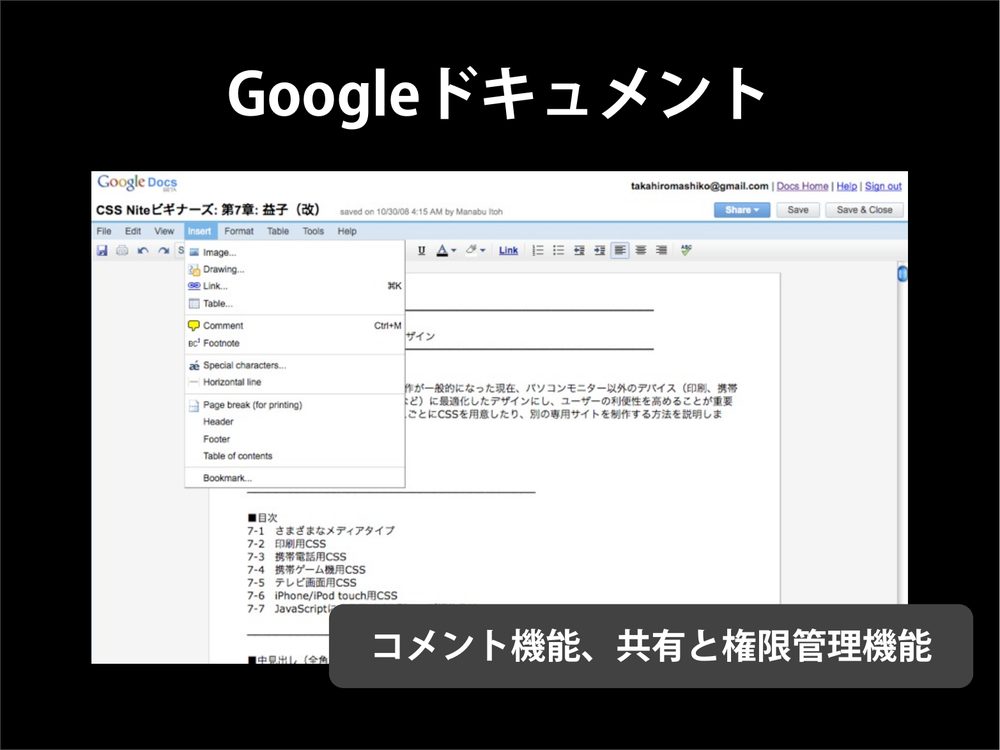Decrease indent using toolbar icon
The height and width of the screenshot is (750, 1000).
pyautogui.click(x=579, y=251)
